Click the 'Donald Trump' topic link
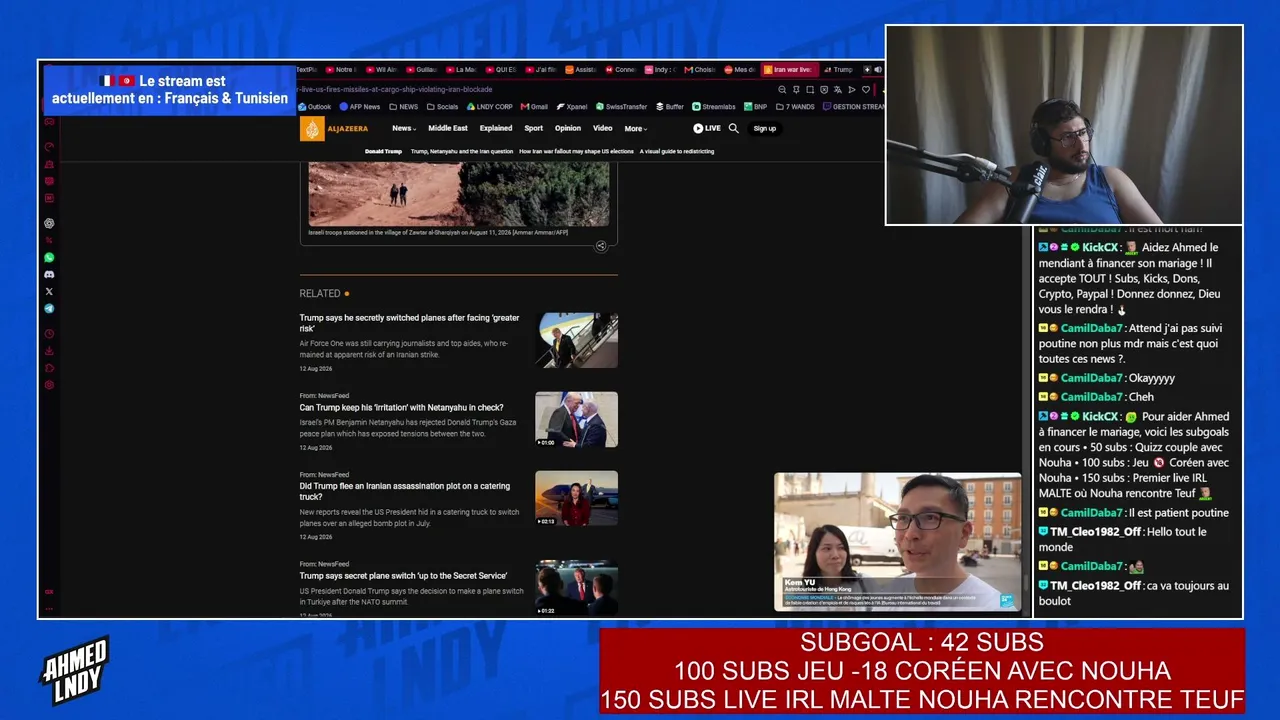The width and height of the screenshot is (1280, 720). coord(383,151)
